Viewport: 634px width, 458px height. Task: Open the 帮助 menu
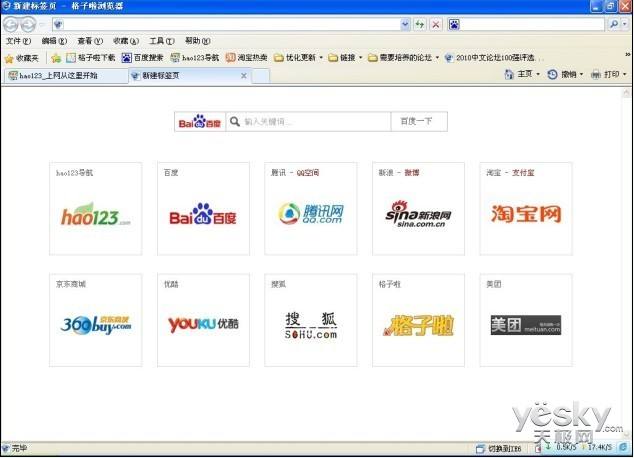[x=197, y=41]
